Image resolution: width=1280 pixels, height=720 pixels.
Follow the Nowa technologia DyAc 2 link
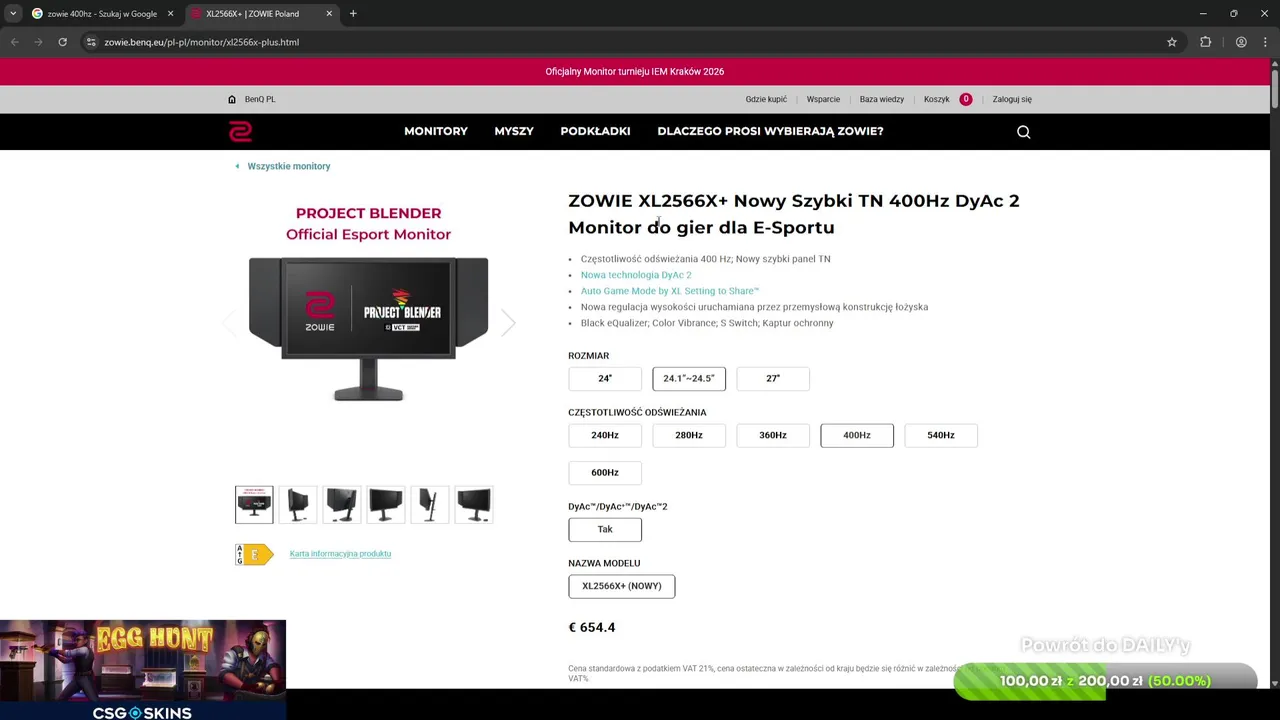[636, 275]
